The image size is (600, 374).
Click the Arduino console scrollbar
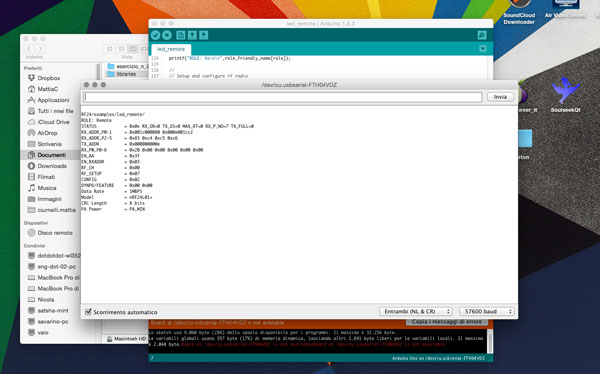pyautogui.click(x=489, y=341)
